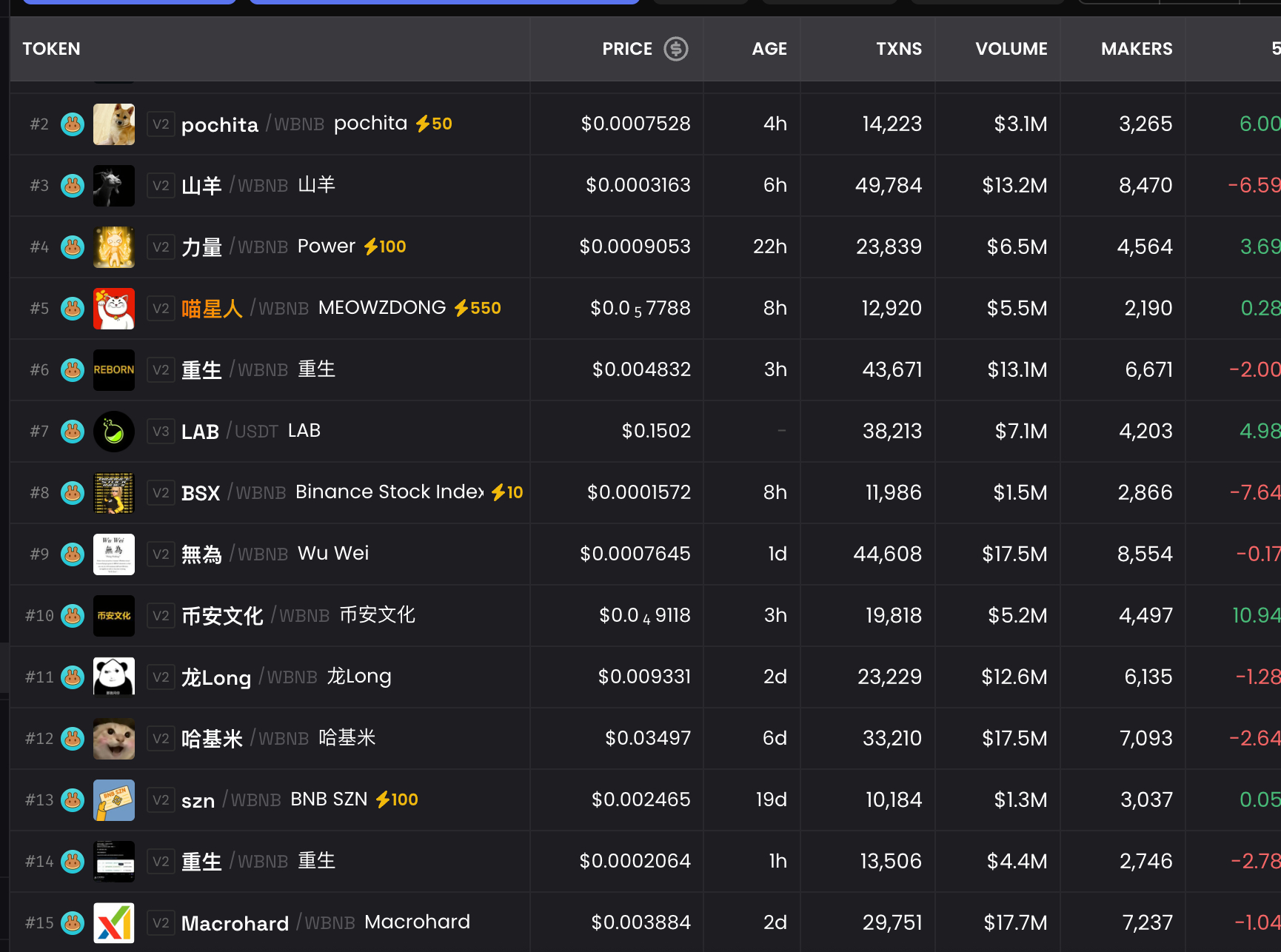Click the 43,671 transactions value
The image size is (1281, 952).
[x=892, y=369]
